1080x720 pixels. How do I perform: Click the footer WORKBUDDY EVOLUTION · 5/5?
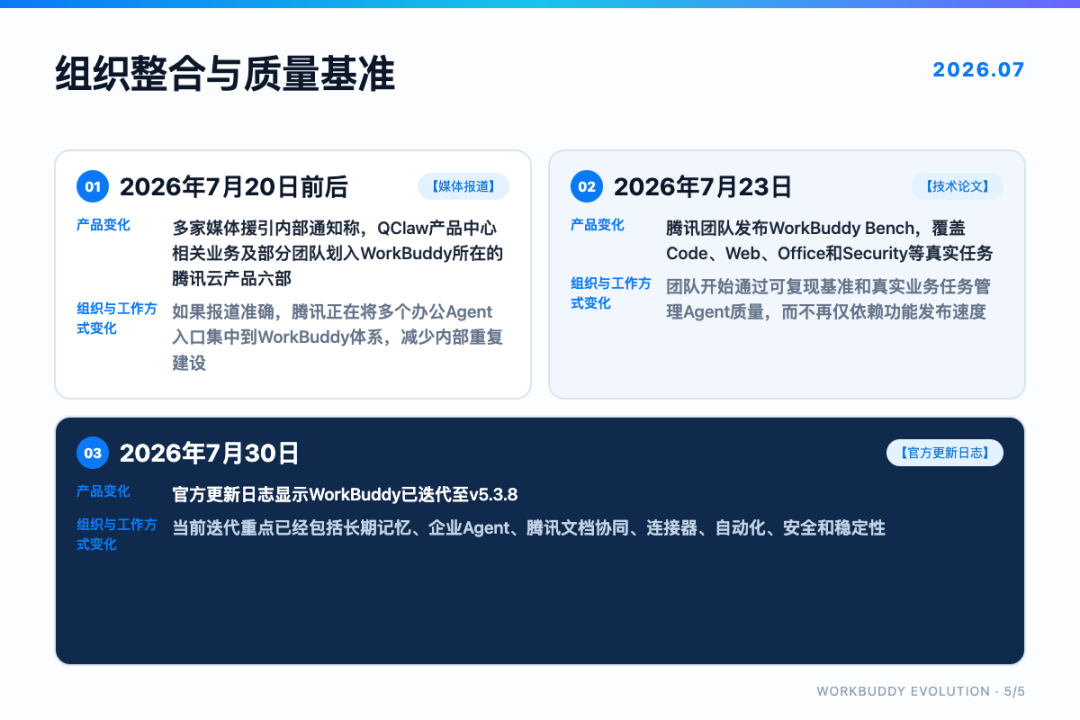920,691
